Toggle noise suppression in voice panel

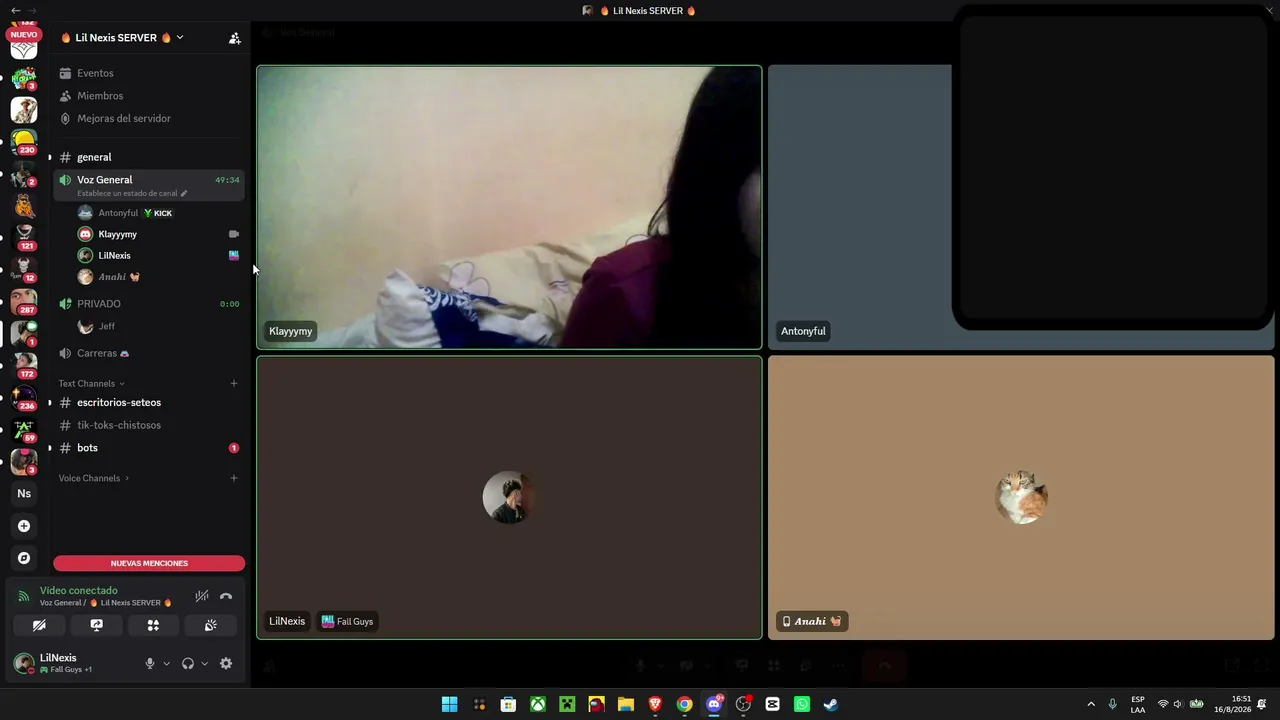point(202,596)
